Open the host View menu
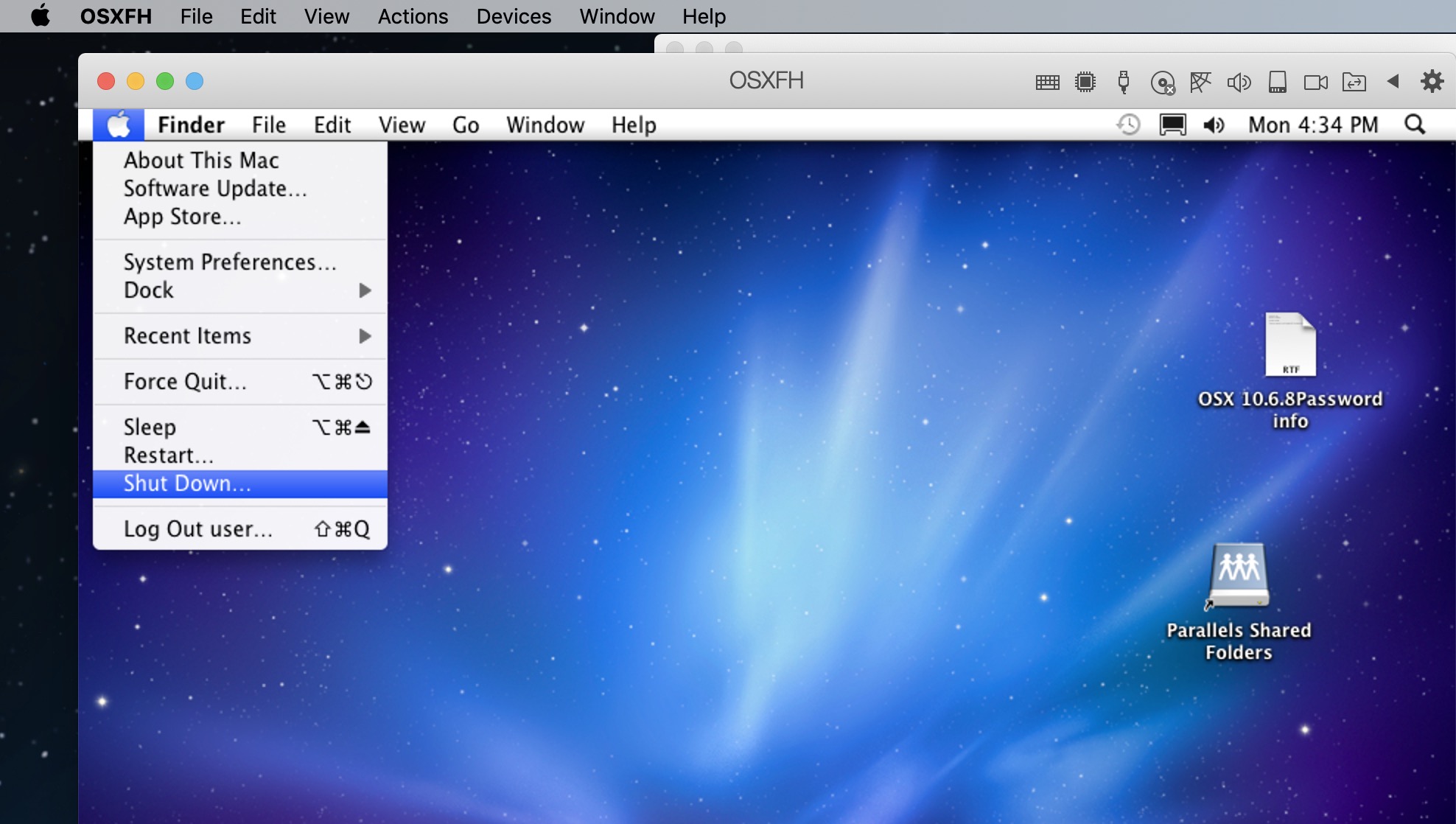 [x=326, y=16]
